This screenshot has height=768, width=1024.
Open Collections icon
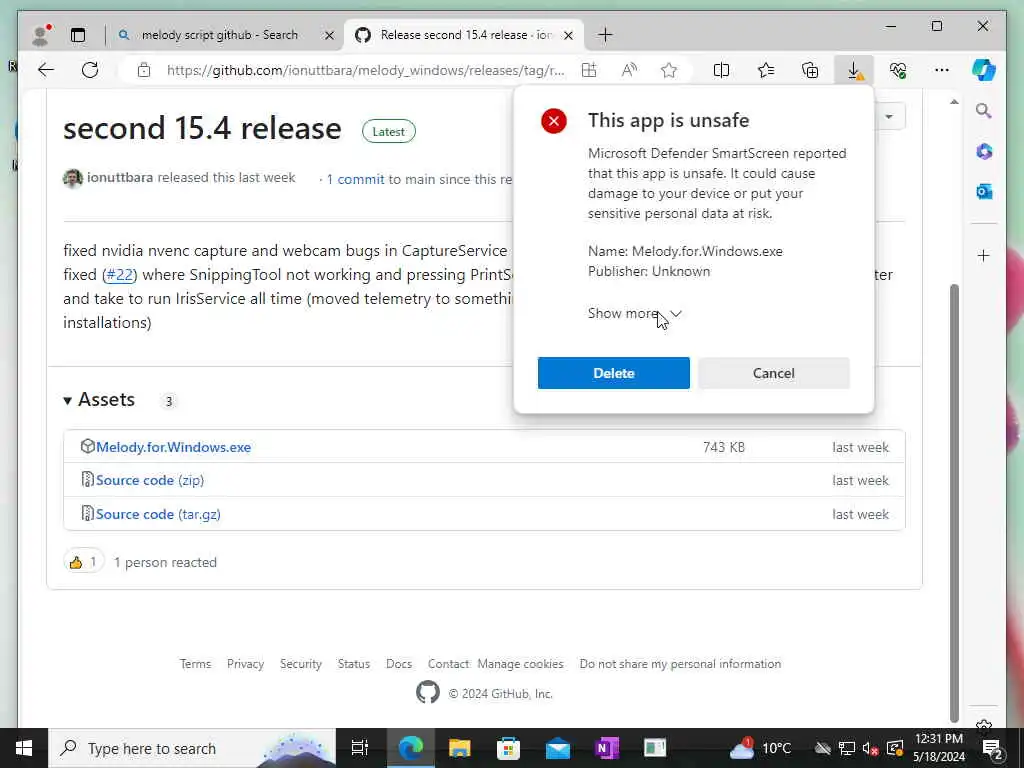click(x=810, y=70)
